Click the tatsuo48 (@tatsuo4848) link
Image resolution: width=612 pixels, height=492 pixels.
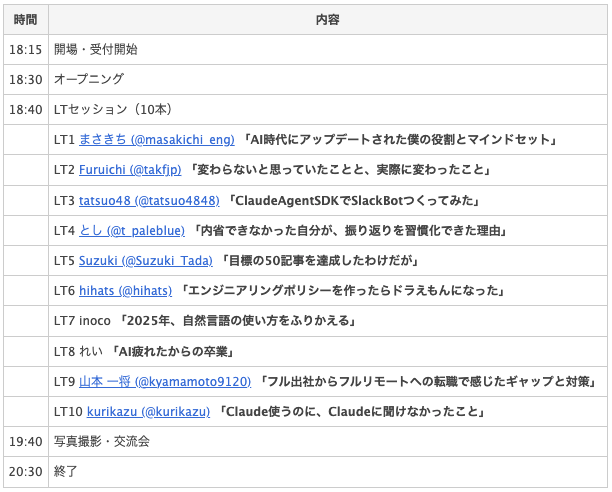(x=149, y=200)
